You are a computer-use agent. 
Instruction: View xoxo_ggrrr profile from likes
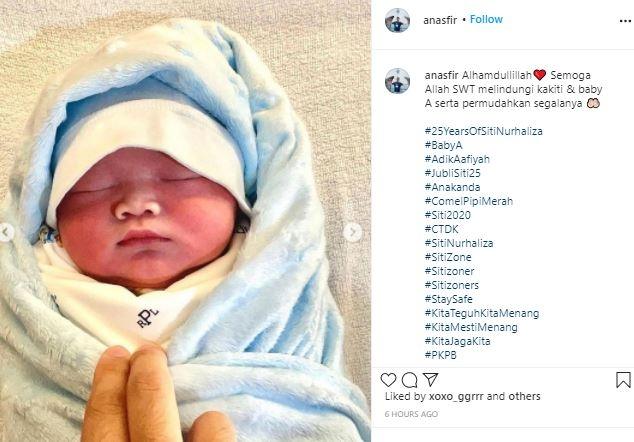pyautogui.click(x=456, y=396)
